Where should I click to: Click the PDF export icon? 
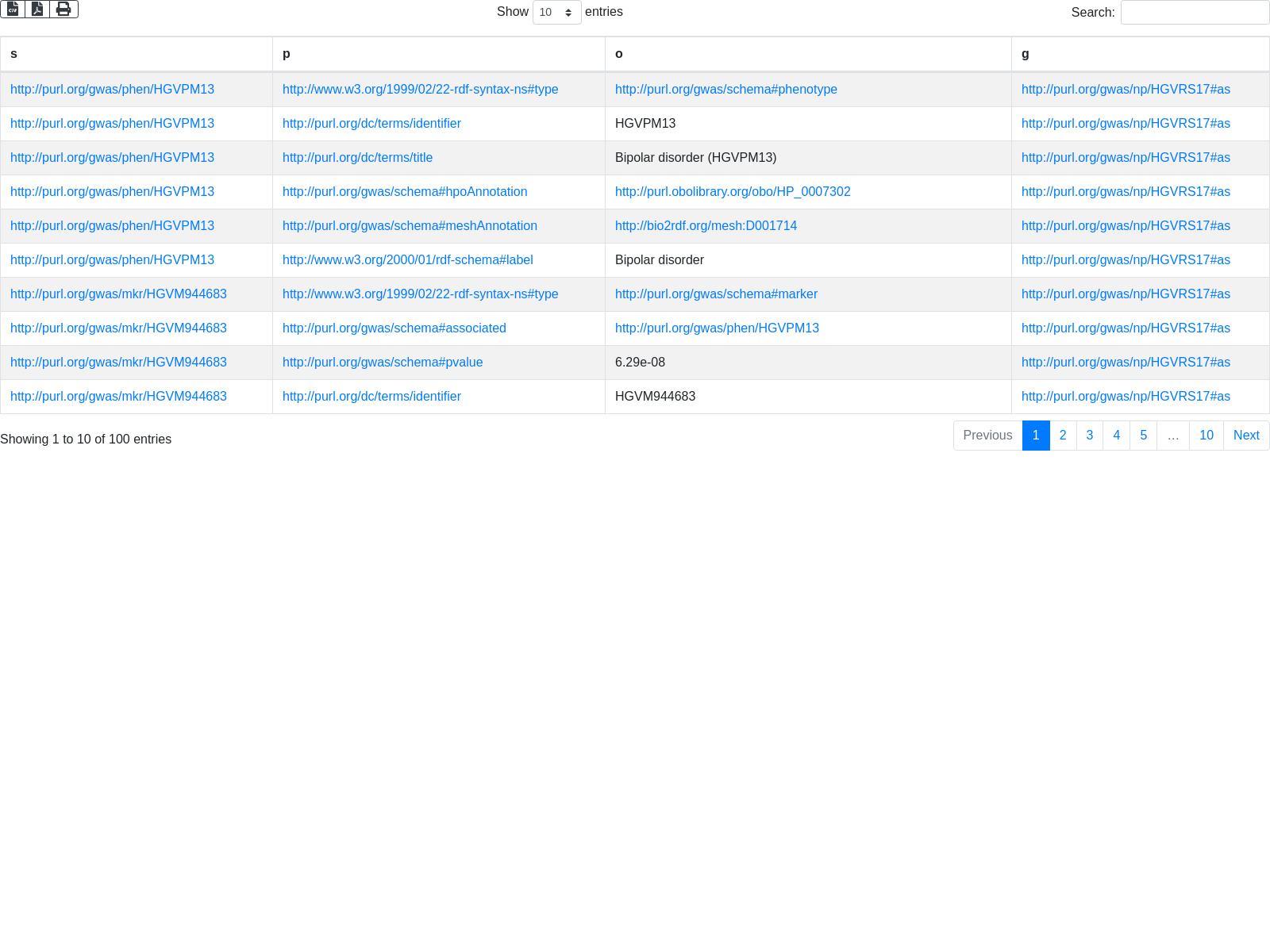point(37,9)
